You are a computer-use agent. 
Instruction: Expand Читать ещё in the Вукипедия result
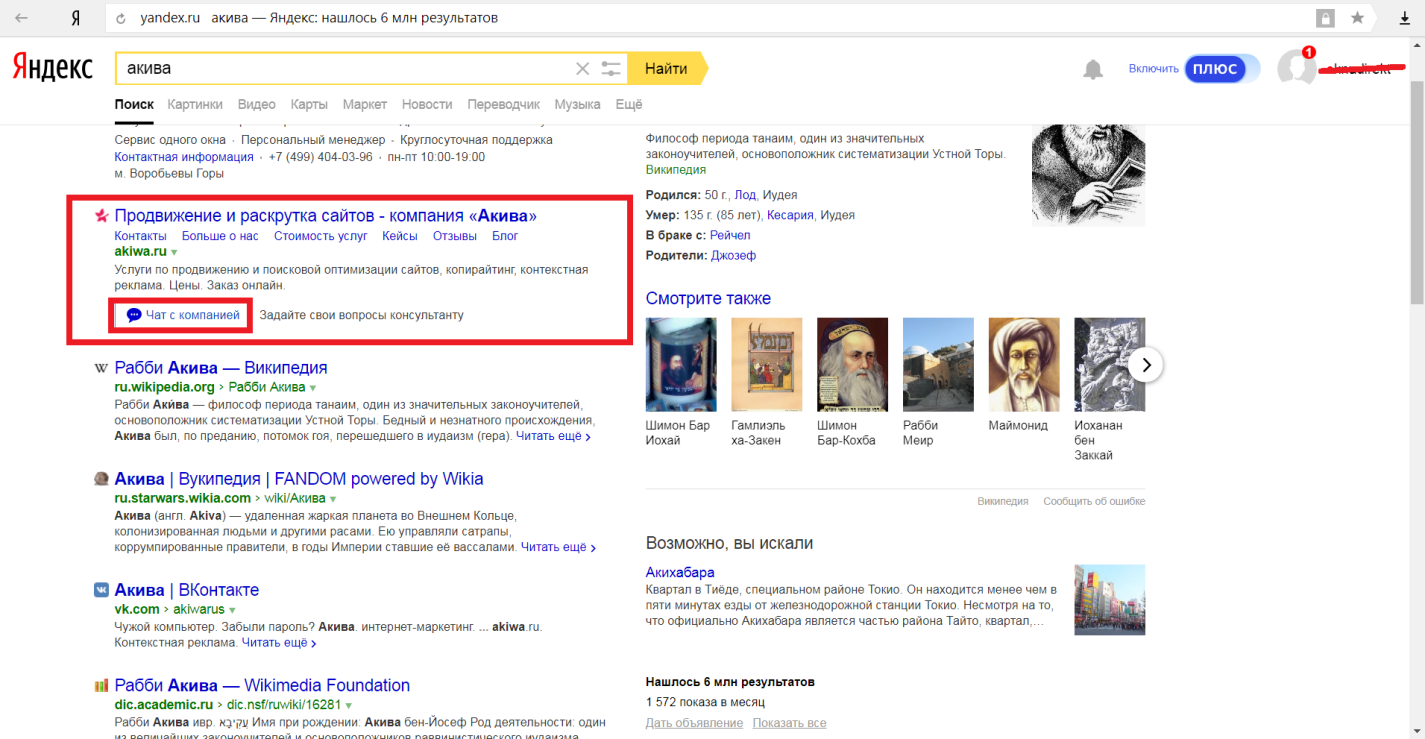558,548
